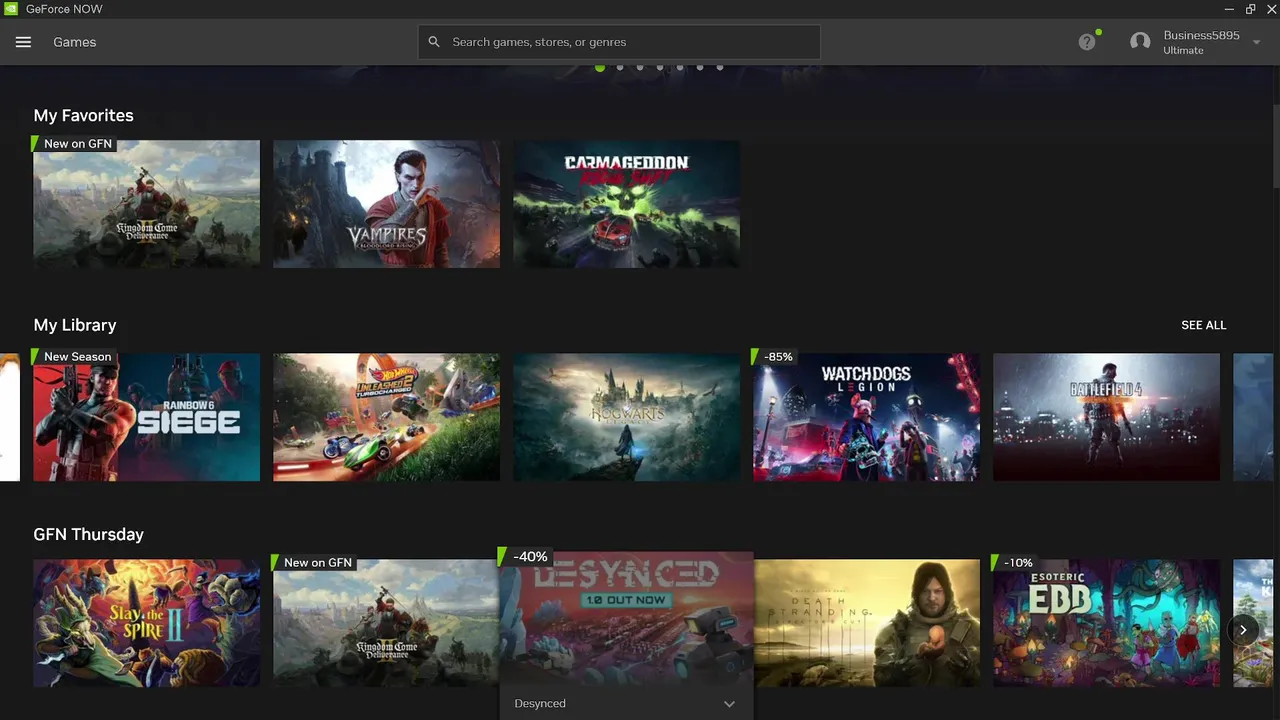Expand the Business5895 account dropdown arrow
This screenshot has width=1280, height=720.
(1257, 42)
